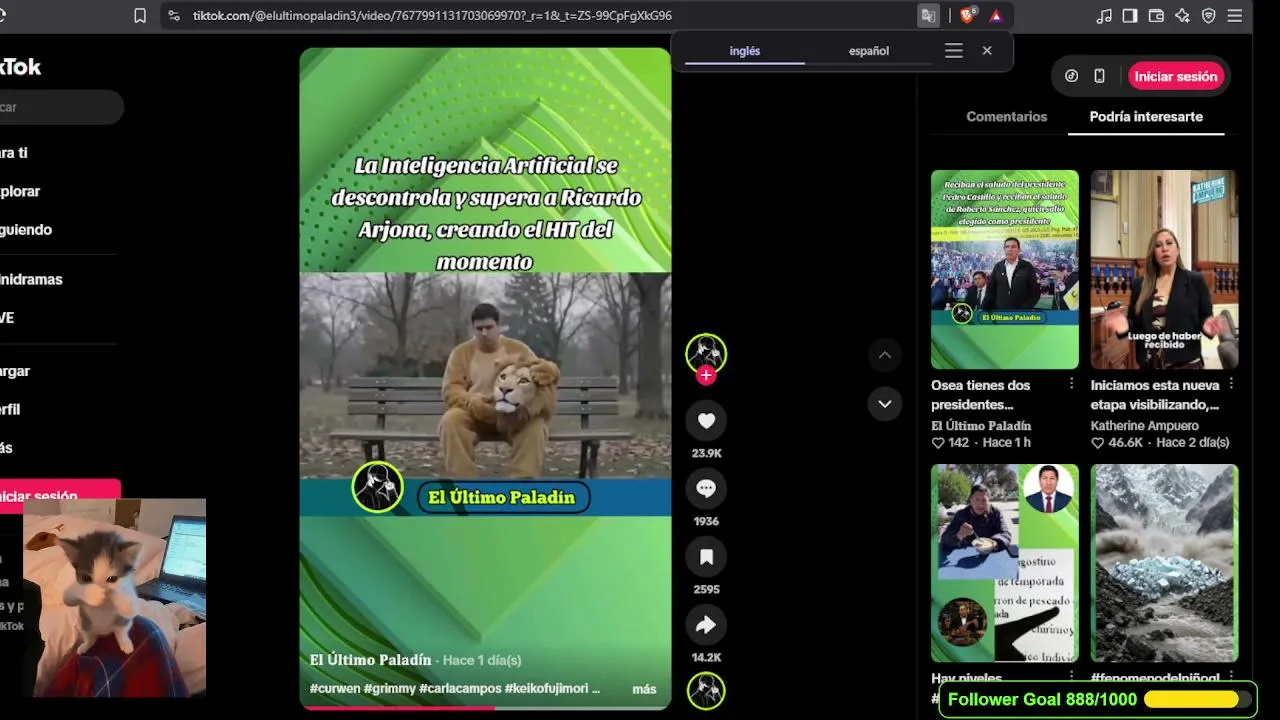Open the browser hamburger main menu

coord(1235,15)
